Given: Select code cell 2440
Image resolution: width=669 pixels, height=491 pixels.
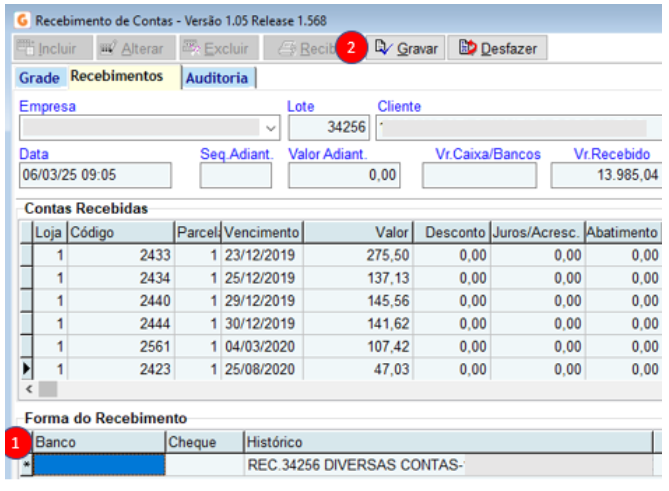Looking at the screenshot, I should point(121,301).
